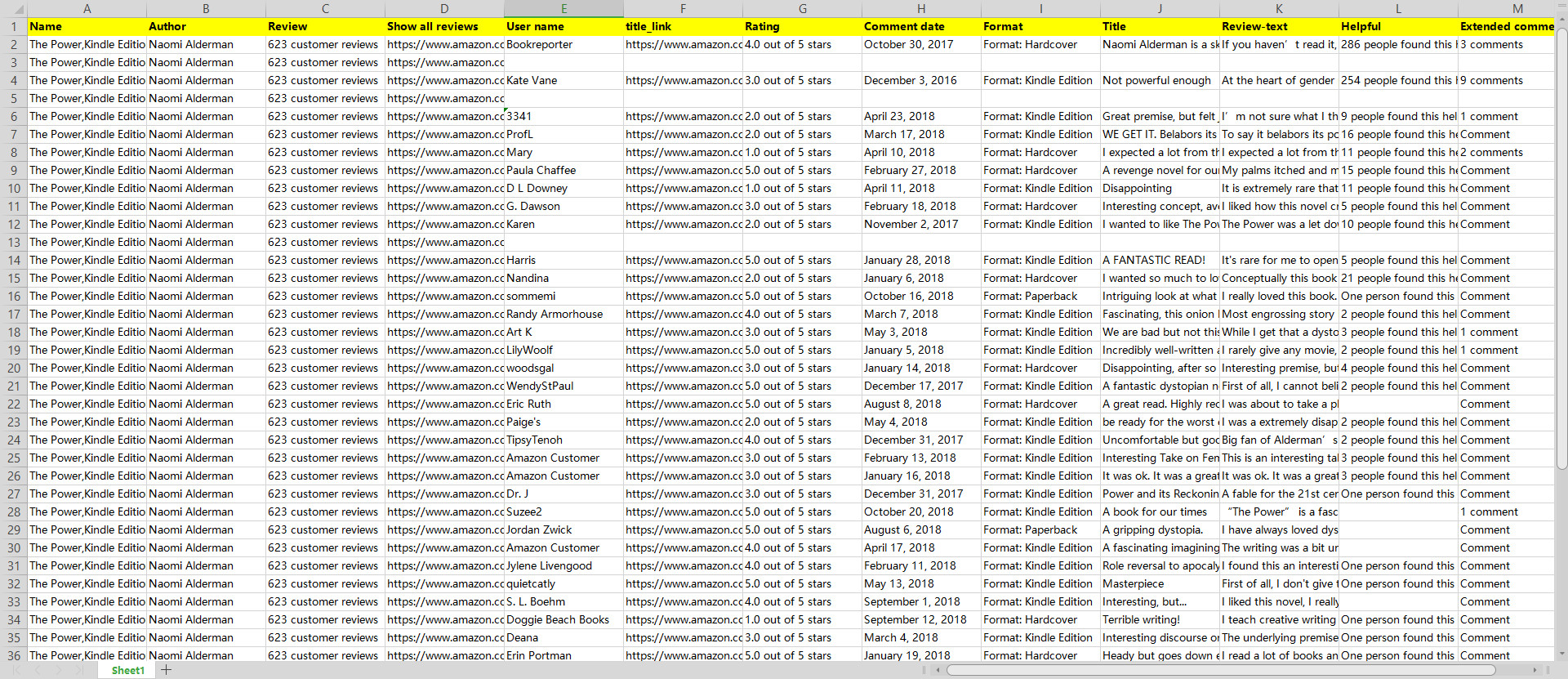Click the 'Masterpiece' title cell
Screen dimensions: 1568x679
(x=1160, y=583)
